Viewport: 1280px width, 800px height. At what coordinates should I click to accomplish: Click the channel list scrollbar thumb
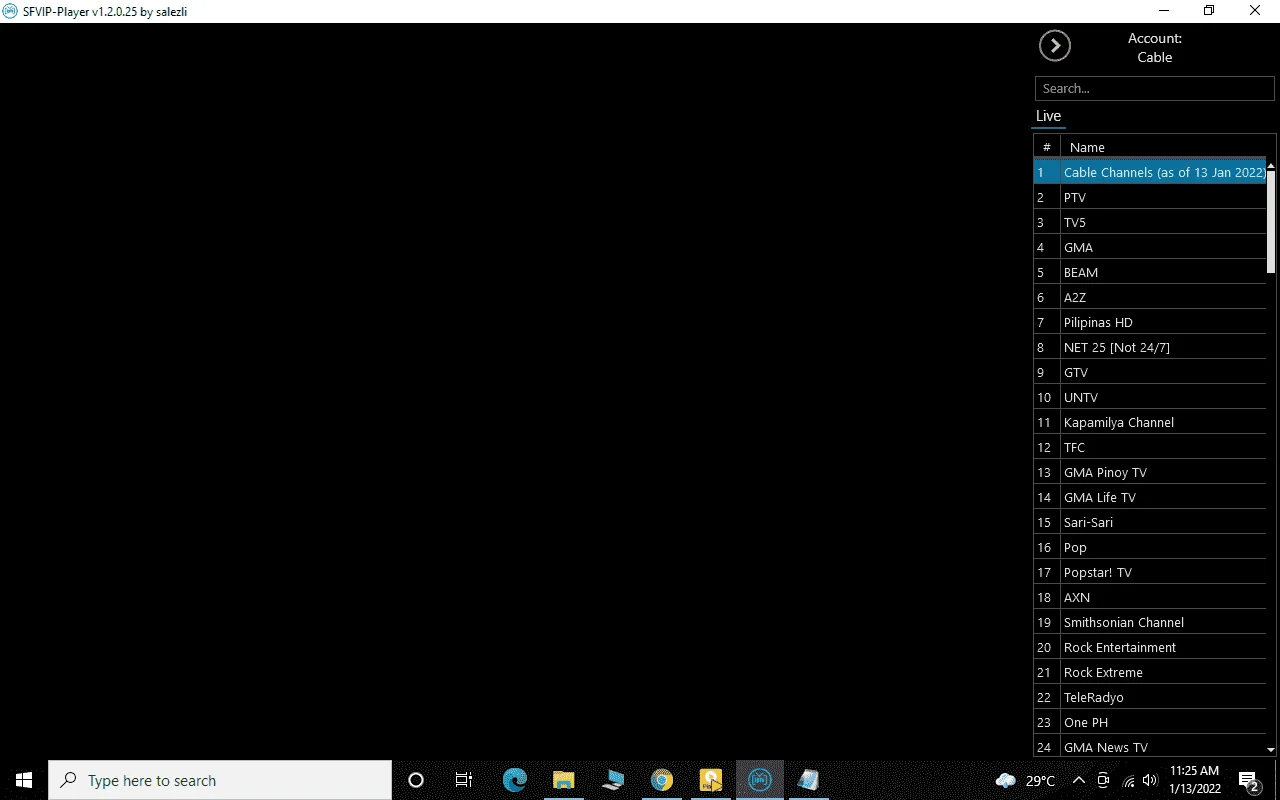tap(1271, 221)
